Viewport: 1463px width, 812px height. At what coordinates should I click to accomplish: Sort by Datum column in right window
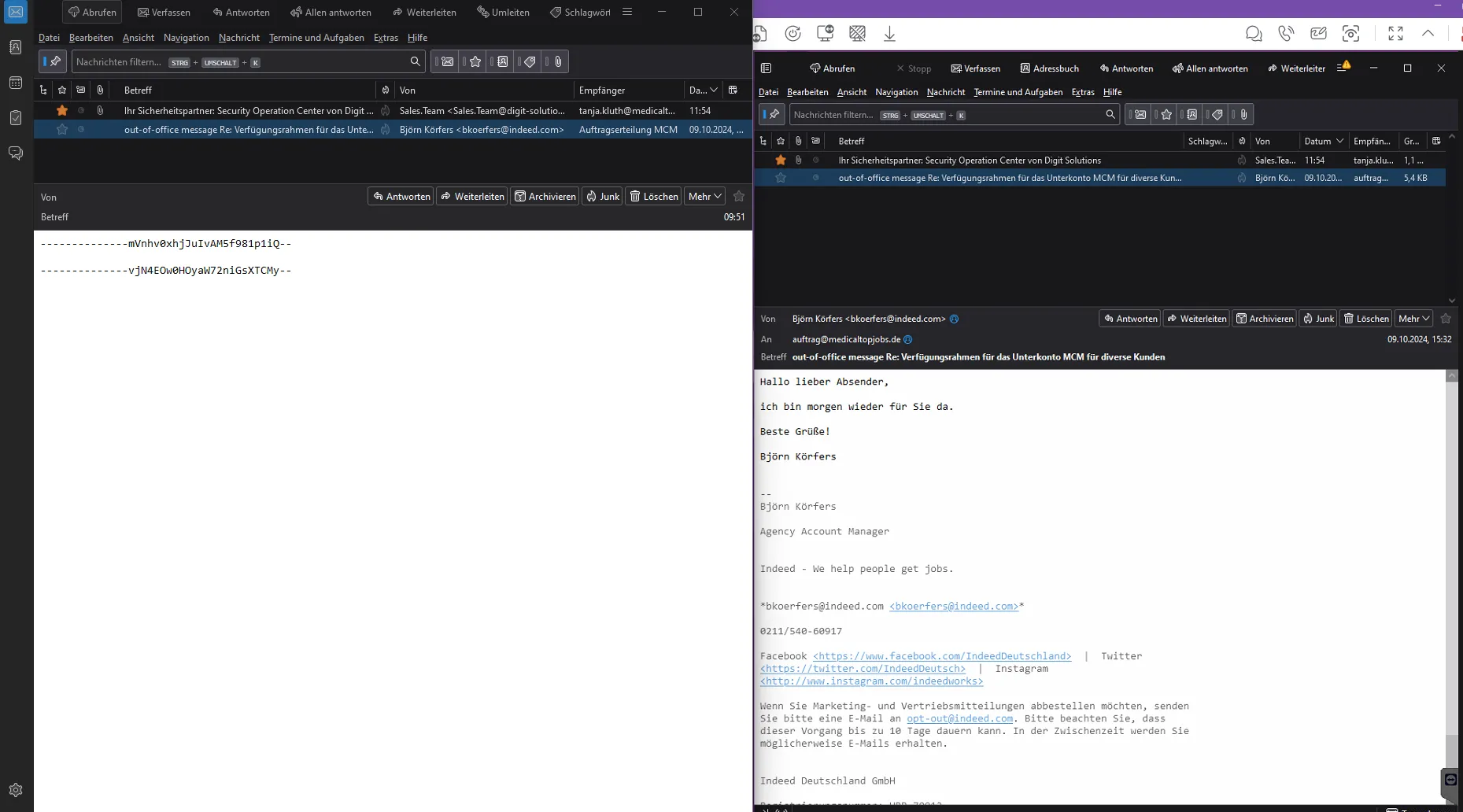point(1323,141)
